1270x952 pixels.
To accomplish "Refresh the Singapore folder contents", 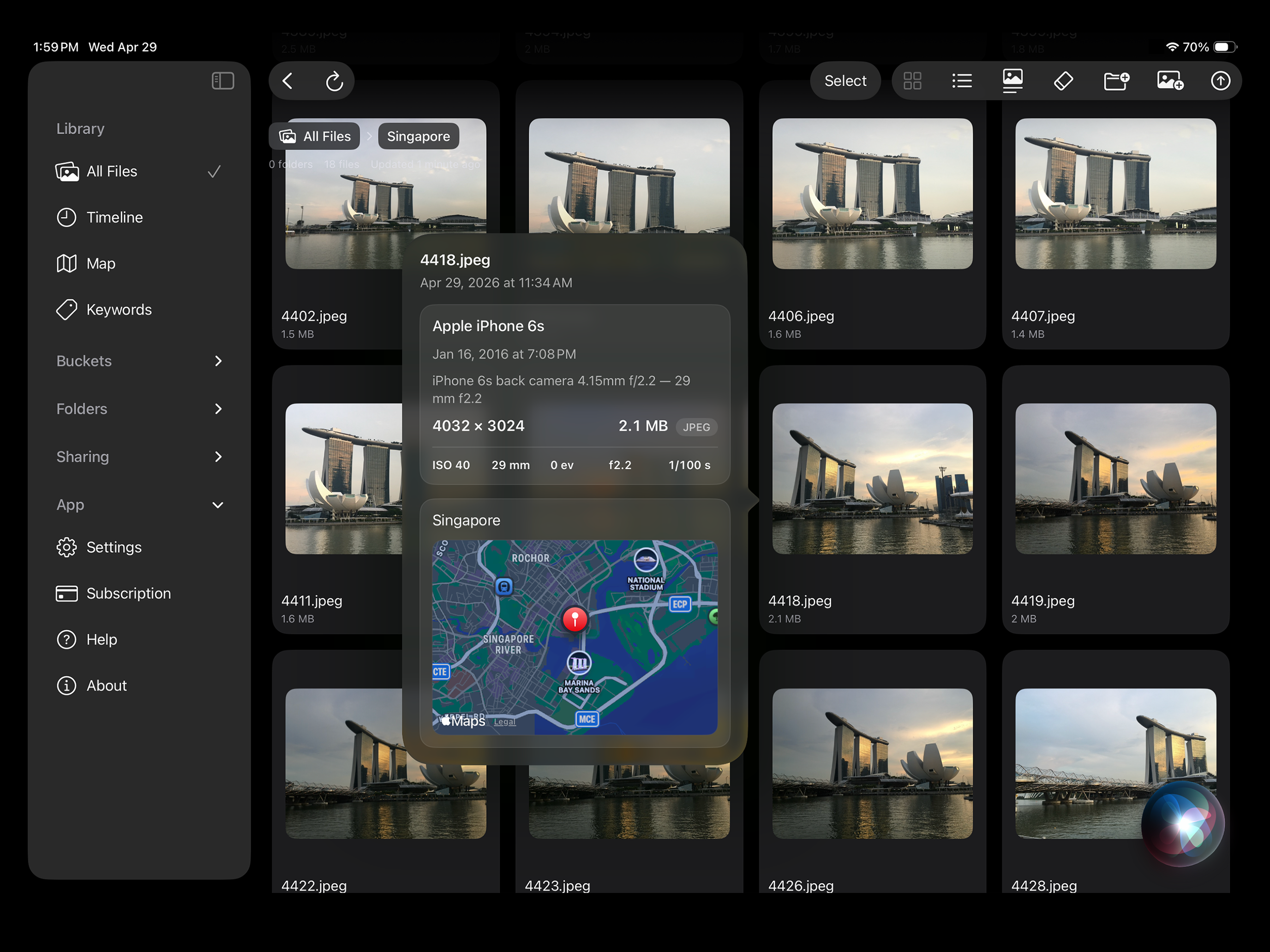I will (334, 81).
